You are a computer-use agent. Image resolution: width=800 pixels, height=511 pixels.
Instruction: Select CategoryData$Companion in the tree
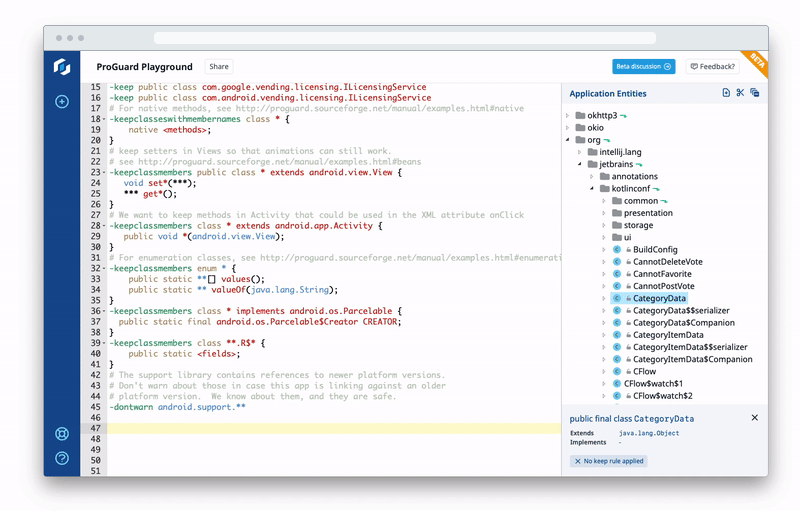[x=684, y=323]
